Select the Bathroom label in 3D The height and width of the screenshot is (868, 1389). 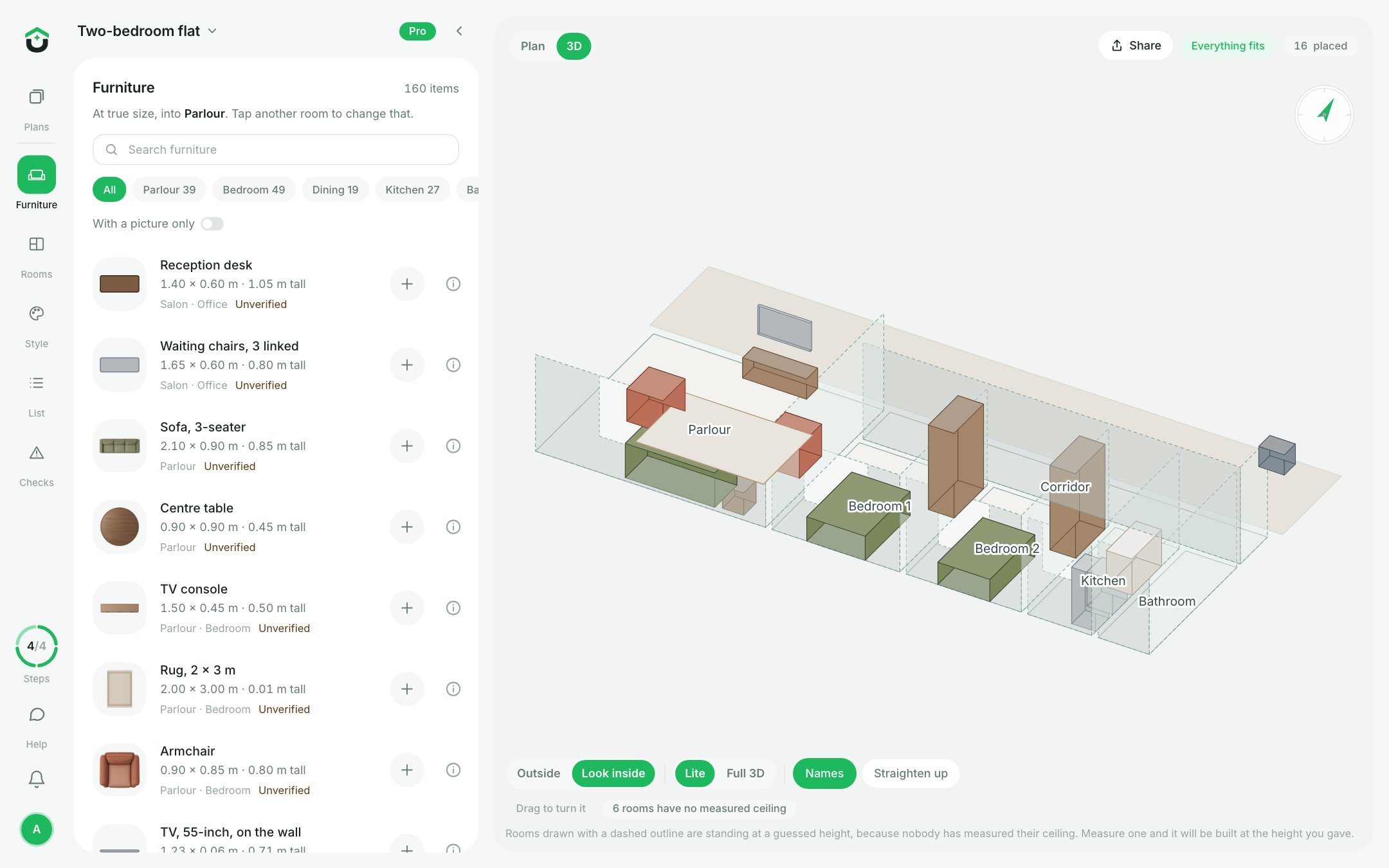point(1167,601)
